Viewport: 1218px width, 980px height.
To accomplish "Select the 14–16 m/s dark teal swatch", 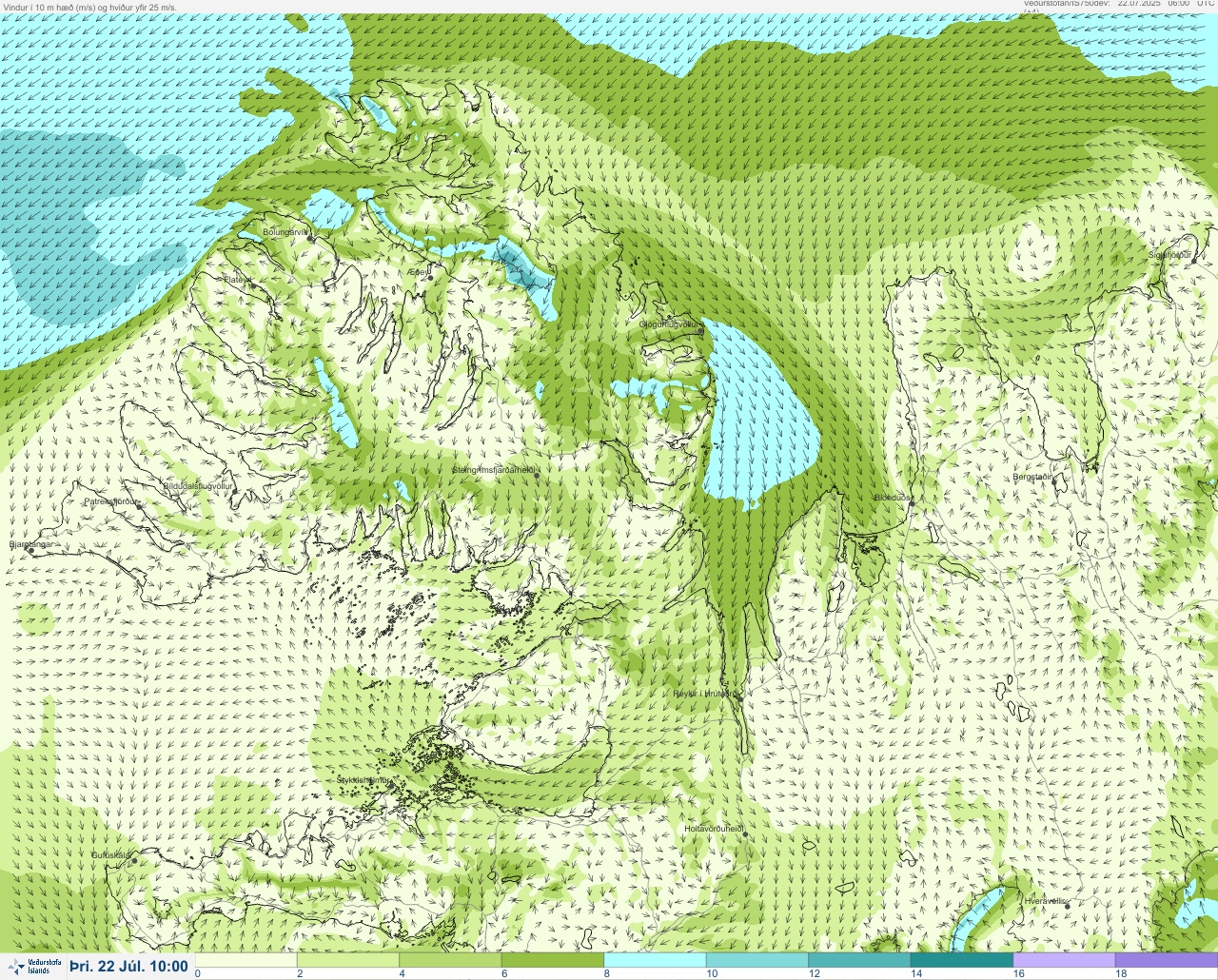I will point(962,960).
